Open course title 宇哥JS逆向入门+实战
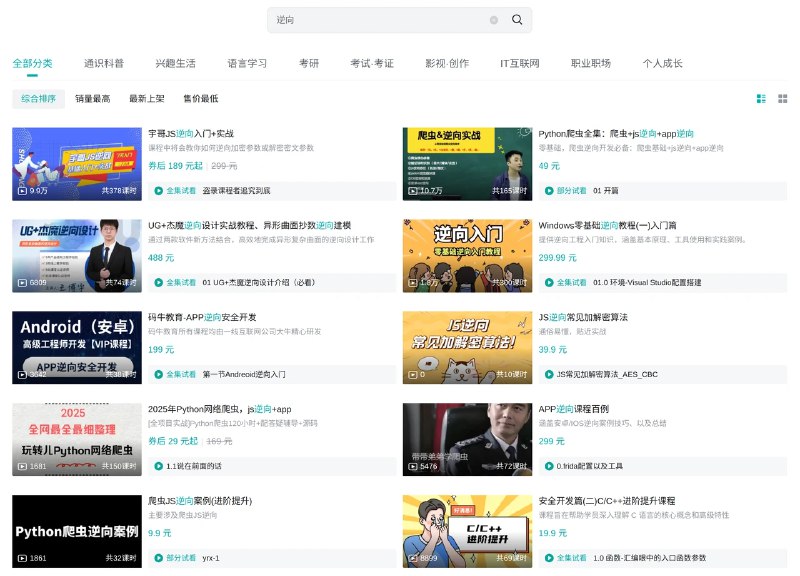 pyautogui.click(x=191, y=133)
